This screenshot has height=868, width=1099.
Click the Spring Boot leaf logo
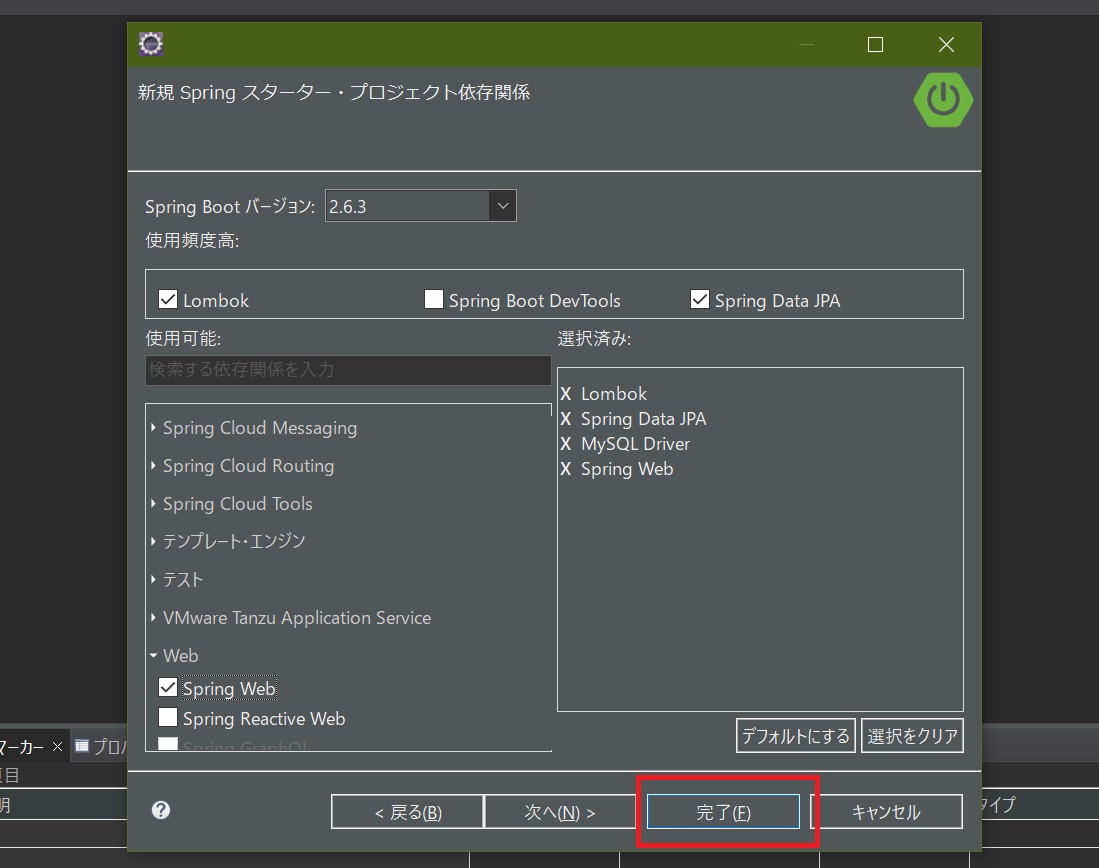click(x=942, y=100)
